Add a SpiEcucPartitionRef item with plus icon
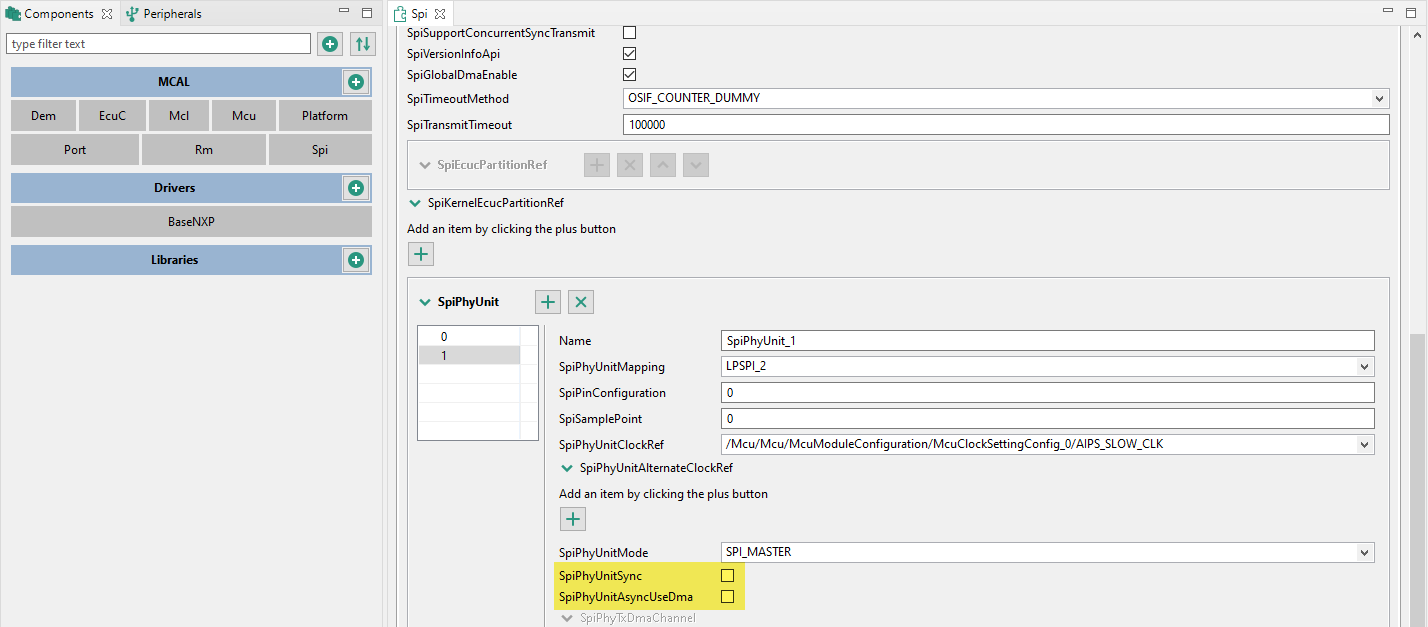 point(597,165)
